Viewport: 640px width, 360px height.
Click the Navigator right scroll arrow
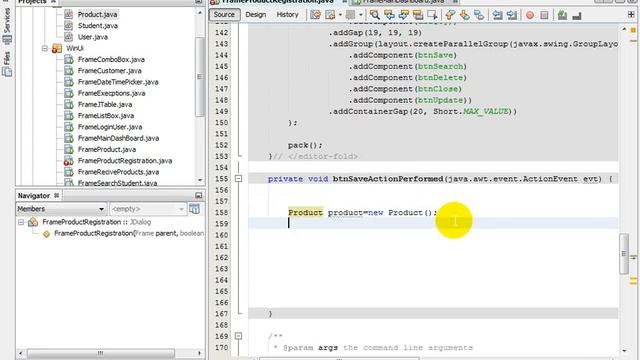[x=199, y=353]
